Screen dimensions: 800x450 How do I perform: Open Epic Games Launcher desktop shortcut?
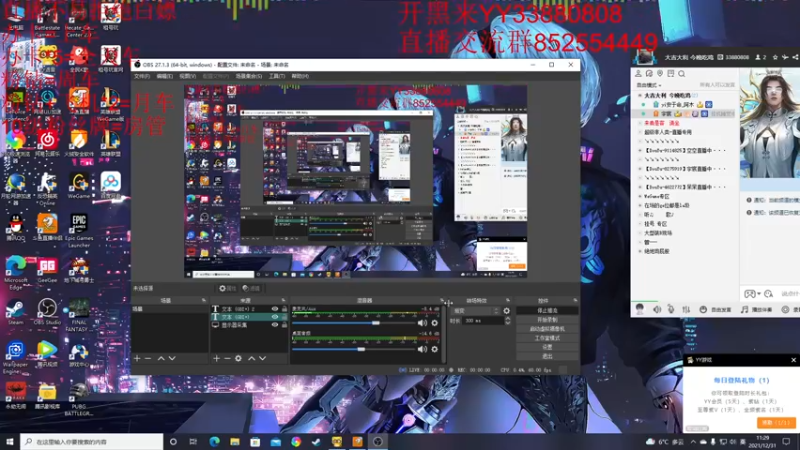pyautogui.click(x=79, y=231)
